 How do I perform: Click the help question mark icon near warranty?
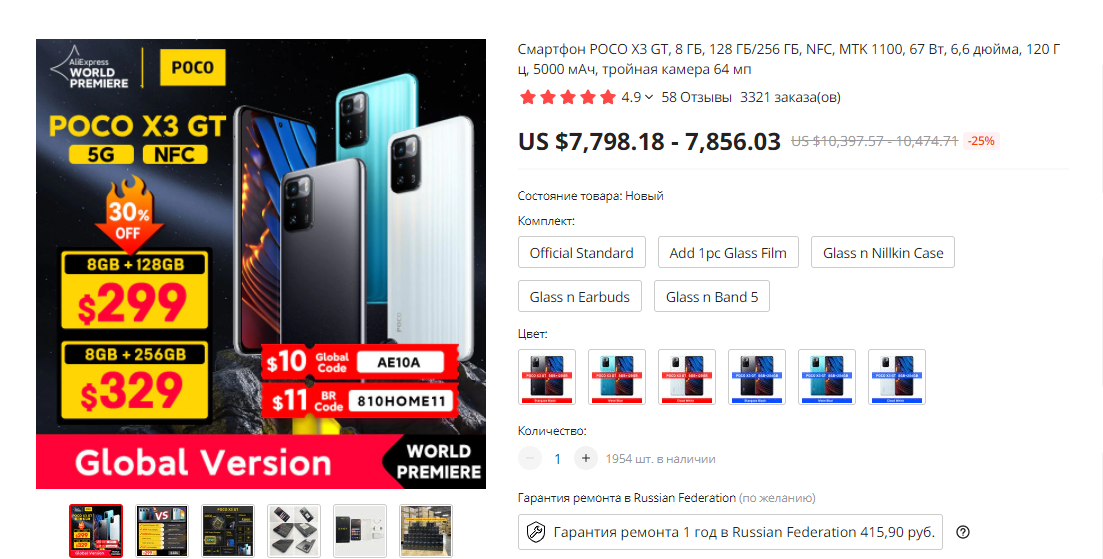[963, 532]
